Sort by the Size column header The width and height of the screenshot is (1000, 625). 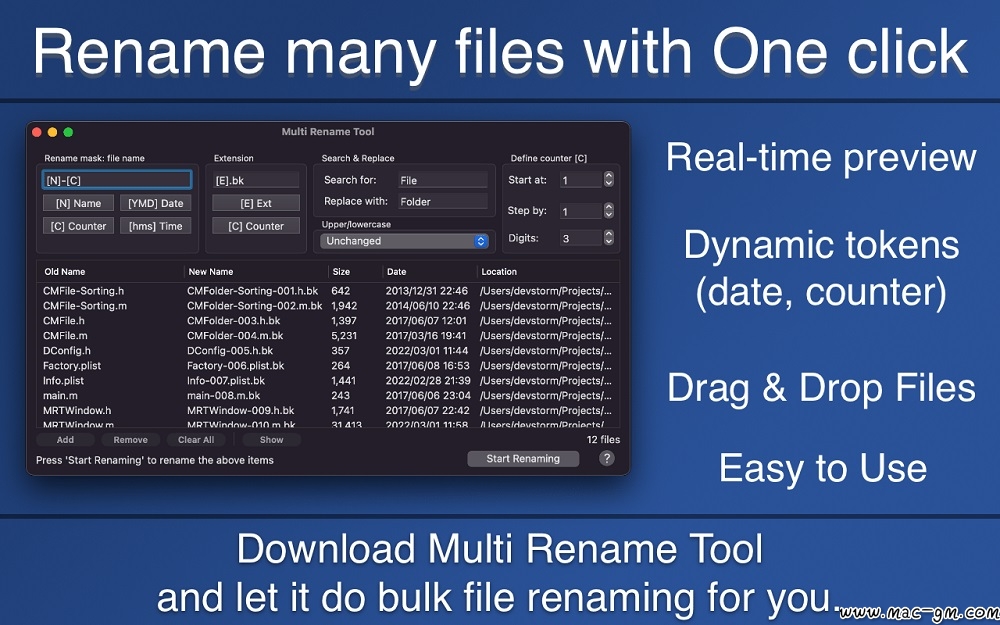pos(355,272)
